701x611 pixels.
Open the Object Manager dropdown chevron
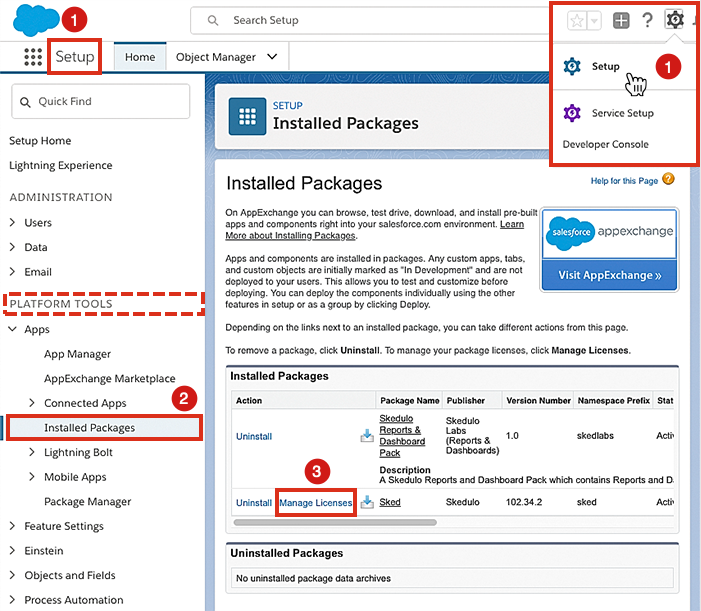click(x=272, y=57)
